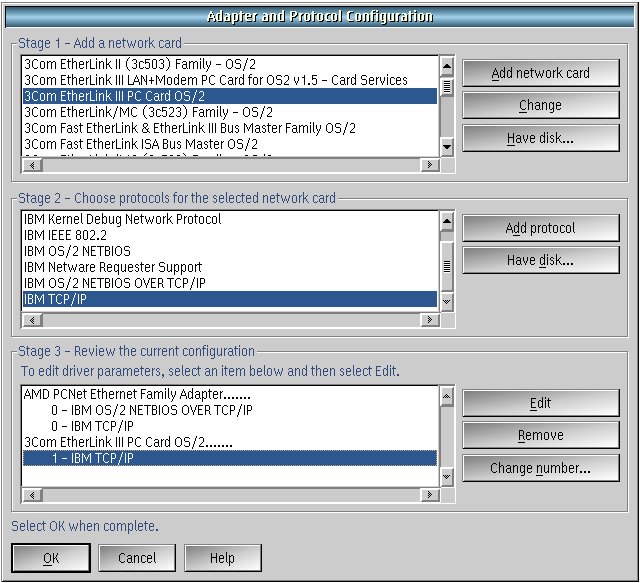This screenshot has height=583, width=640.
Task: Select 0 - IBM TCP/IP configuration entry
Action: pos(230,426)
